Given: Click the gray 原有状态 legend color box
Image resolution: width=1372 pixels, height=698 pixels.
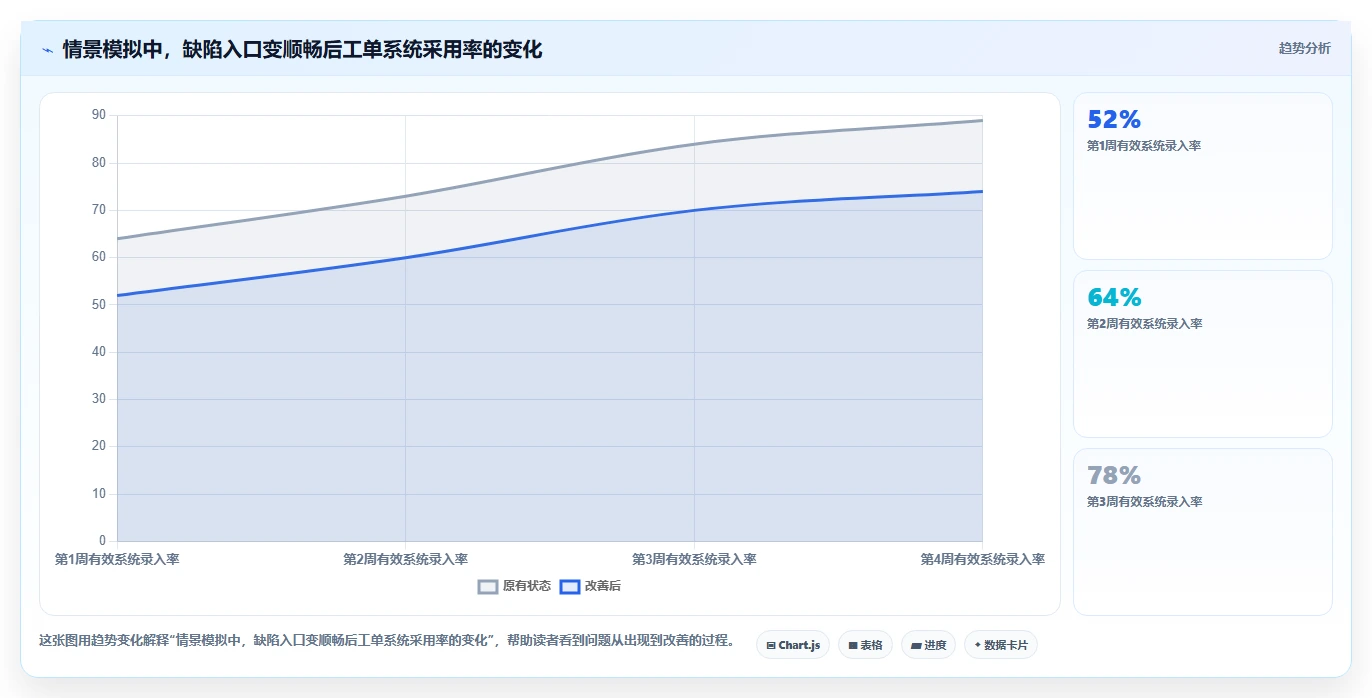Looking at the screenshot, I should 488,587.
